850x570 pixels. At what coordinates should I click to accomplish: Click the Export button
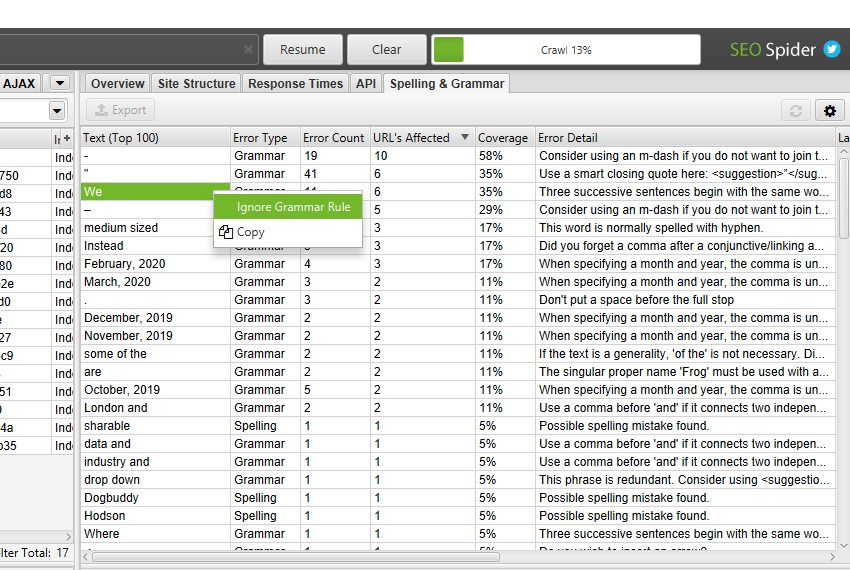click(119, 110)
